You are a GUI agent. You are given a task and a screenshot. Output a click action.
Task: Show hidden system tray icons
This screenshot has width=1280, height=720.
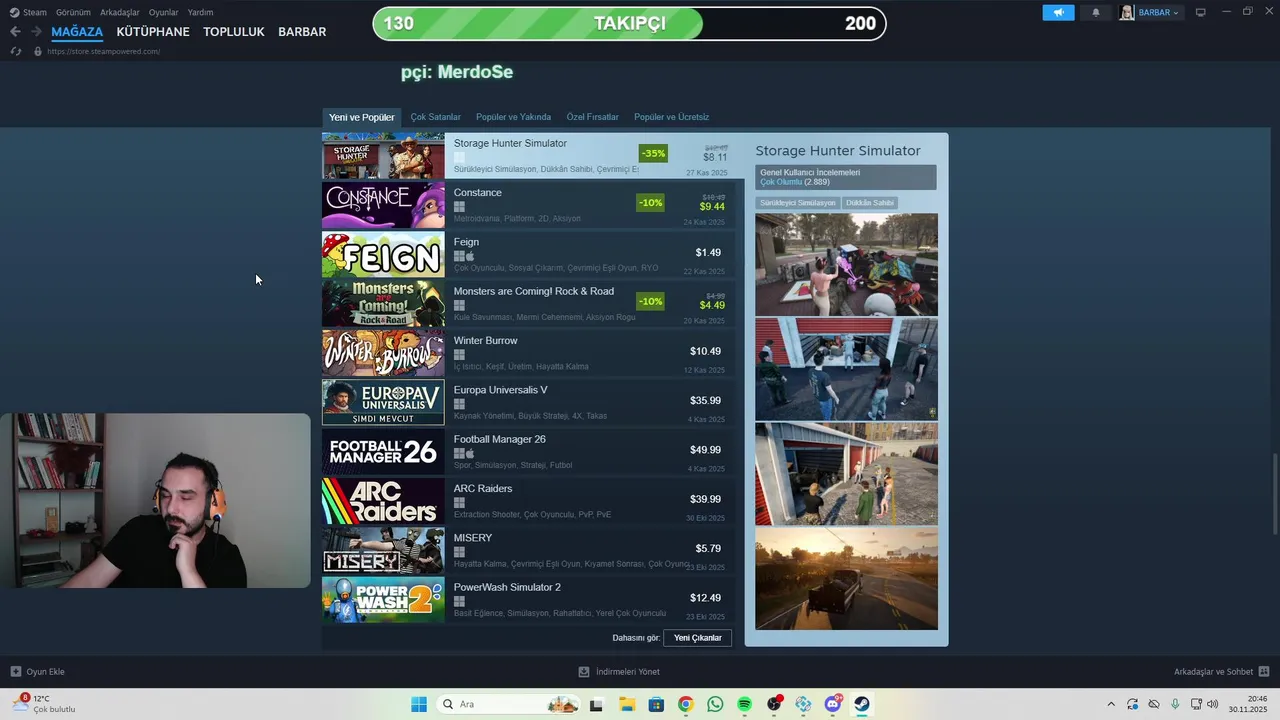[x=1111, y=704]
